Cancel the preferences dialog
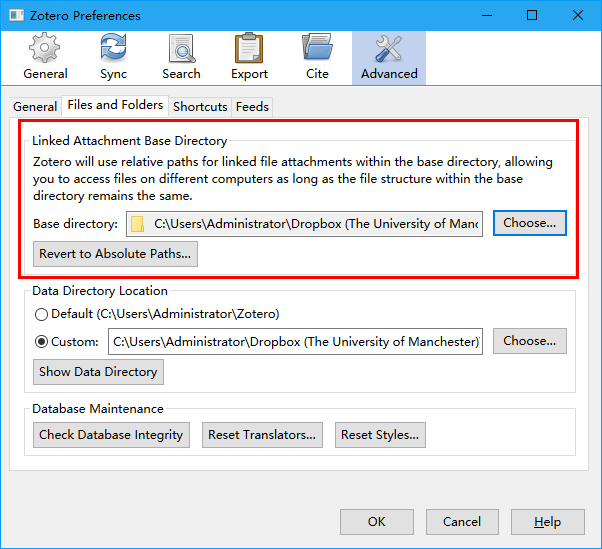The width and height of the screenshot is (602, 549). tap(462, 522)
